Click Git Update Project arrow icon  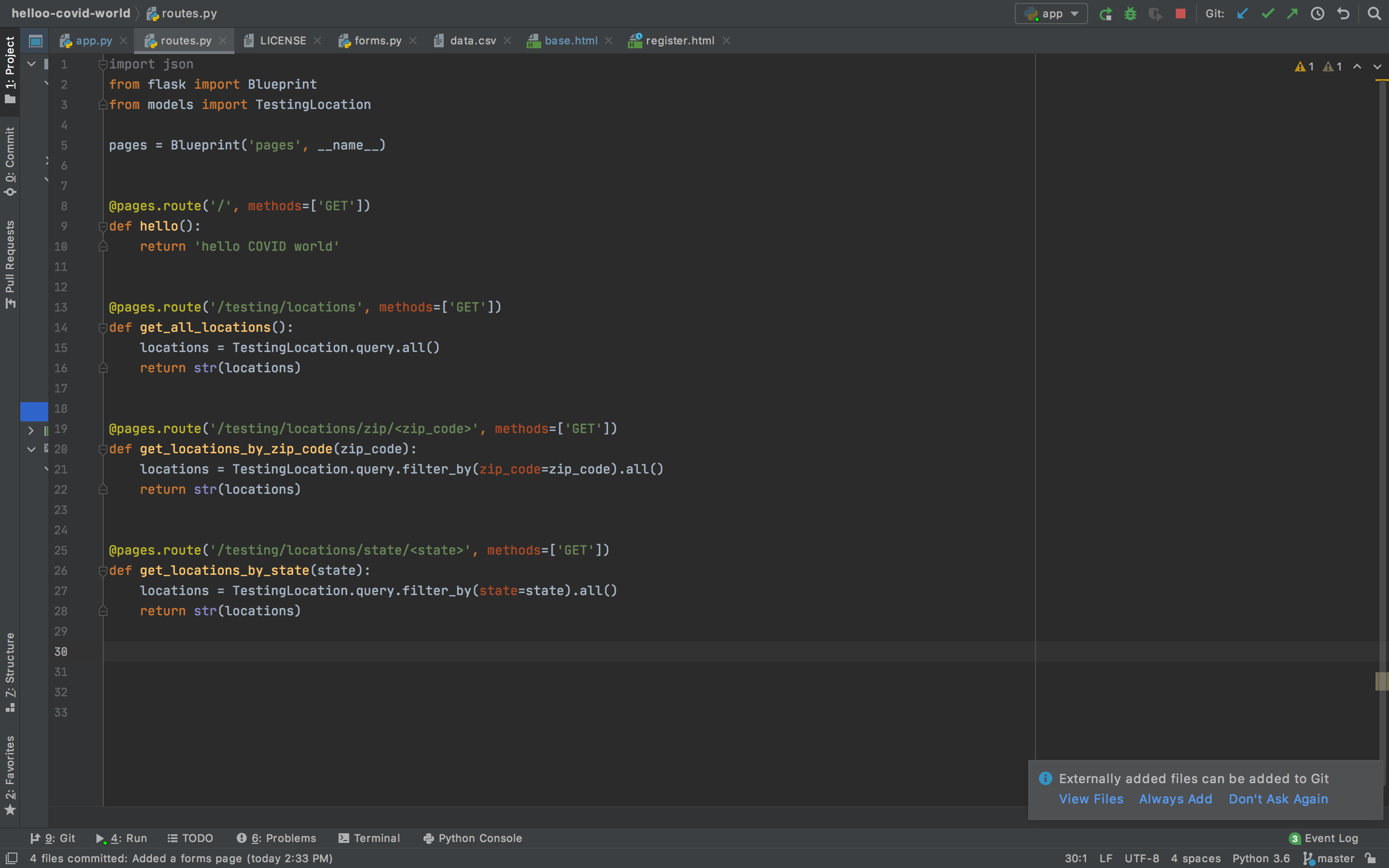click(x=1242, y=14)
